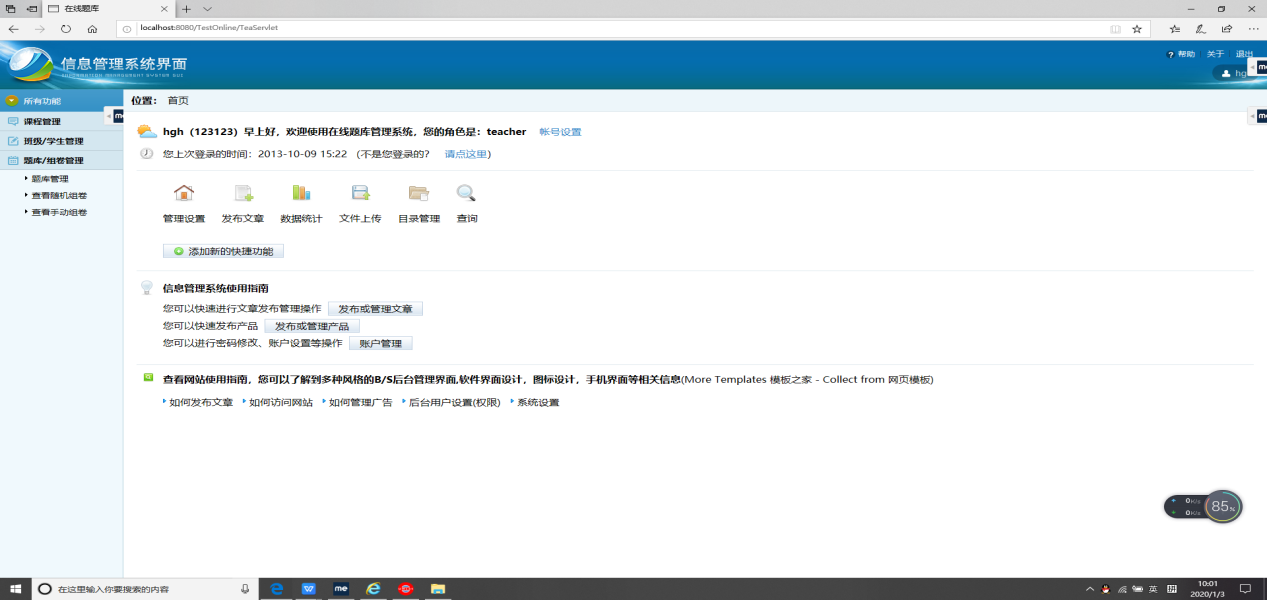This screenshot has width=1267, height=600.
Task: Click 退出 to log out
Action: [1244, 54]
